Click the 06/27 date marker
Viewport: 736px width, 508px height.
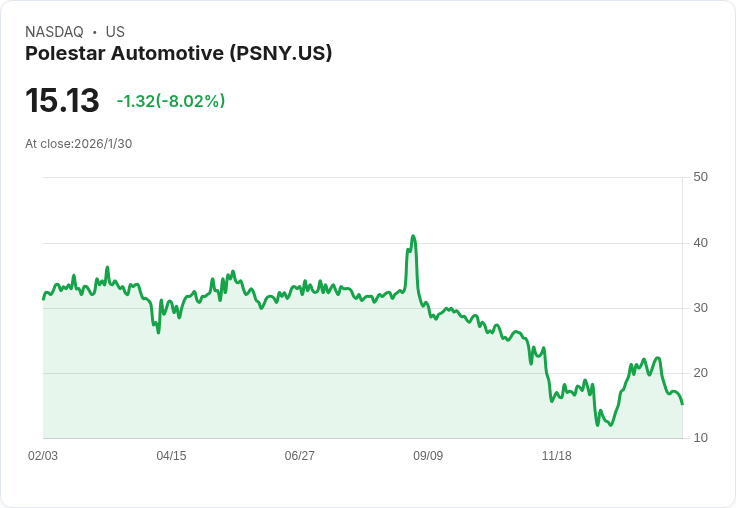click(x=299, y=456)
